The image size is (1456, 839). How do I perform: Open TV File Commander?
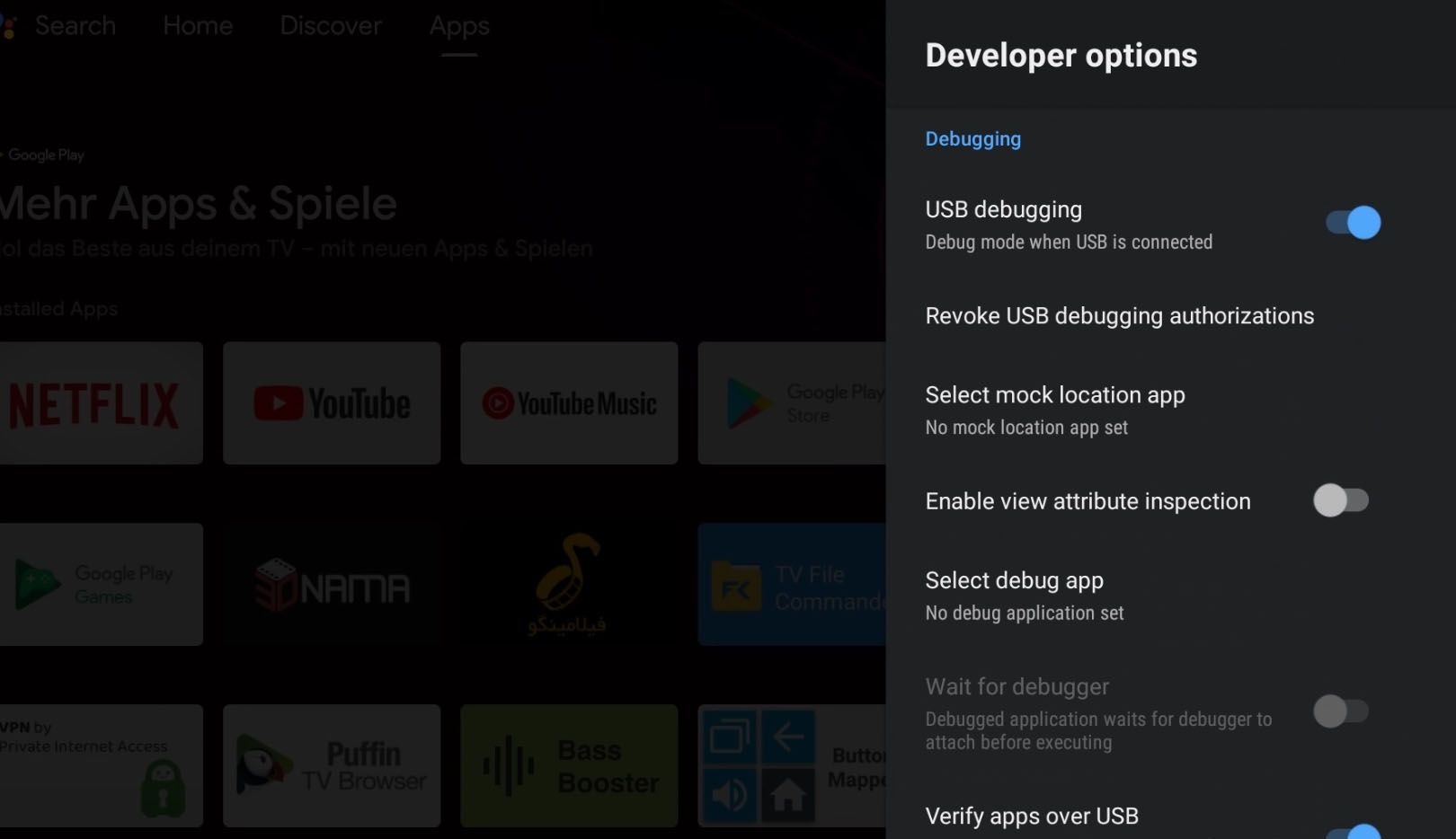pos(791,584)
